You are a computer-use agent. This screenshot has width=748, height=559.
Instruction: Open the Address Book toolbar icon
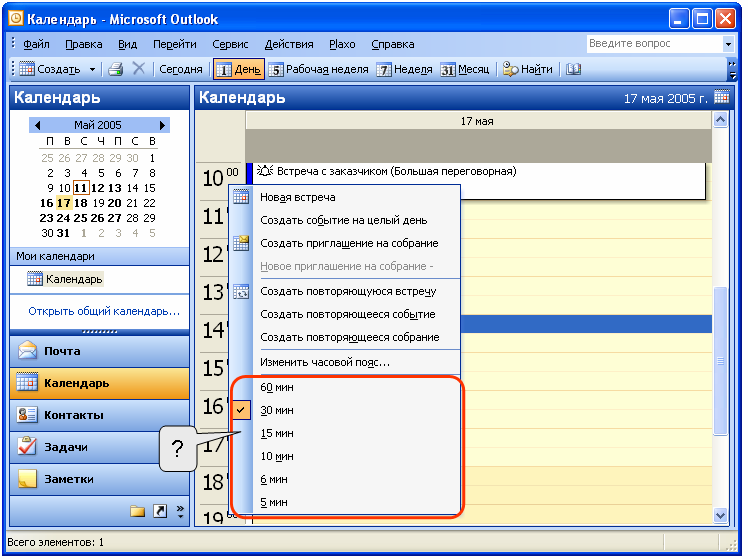coord(573,69)
